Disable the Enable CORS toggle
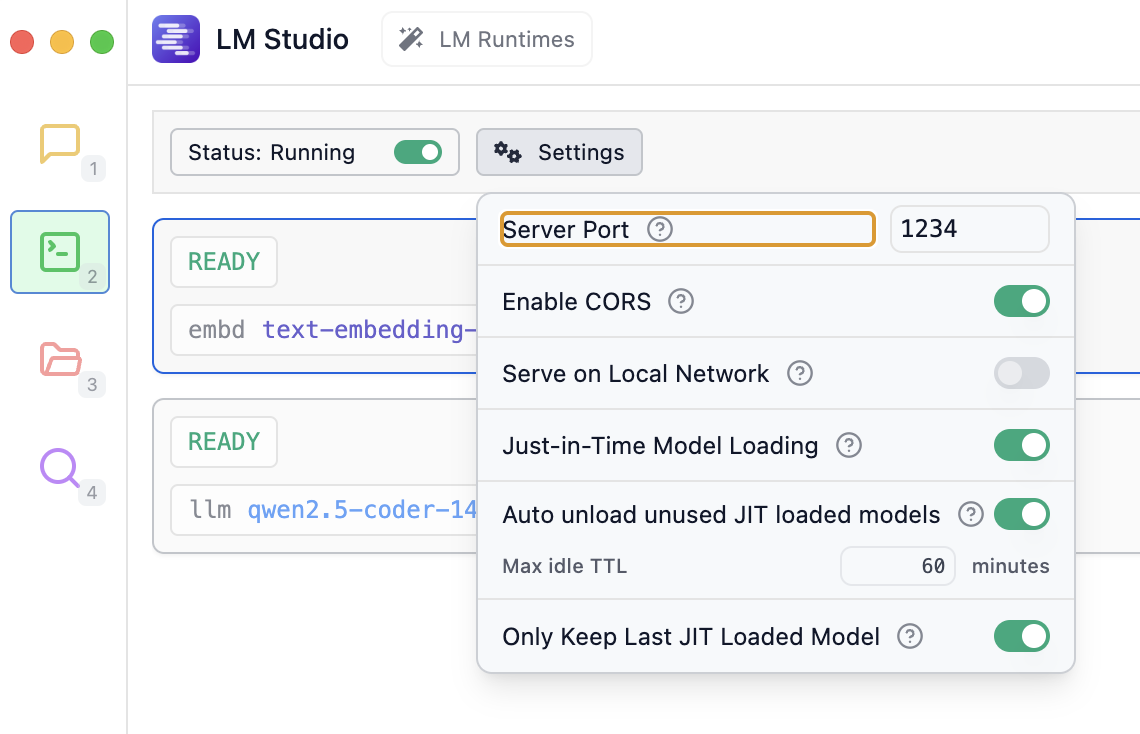Viewport: 1140px width, 734px height. [x=1021, y=302]
